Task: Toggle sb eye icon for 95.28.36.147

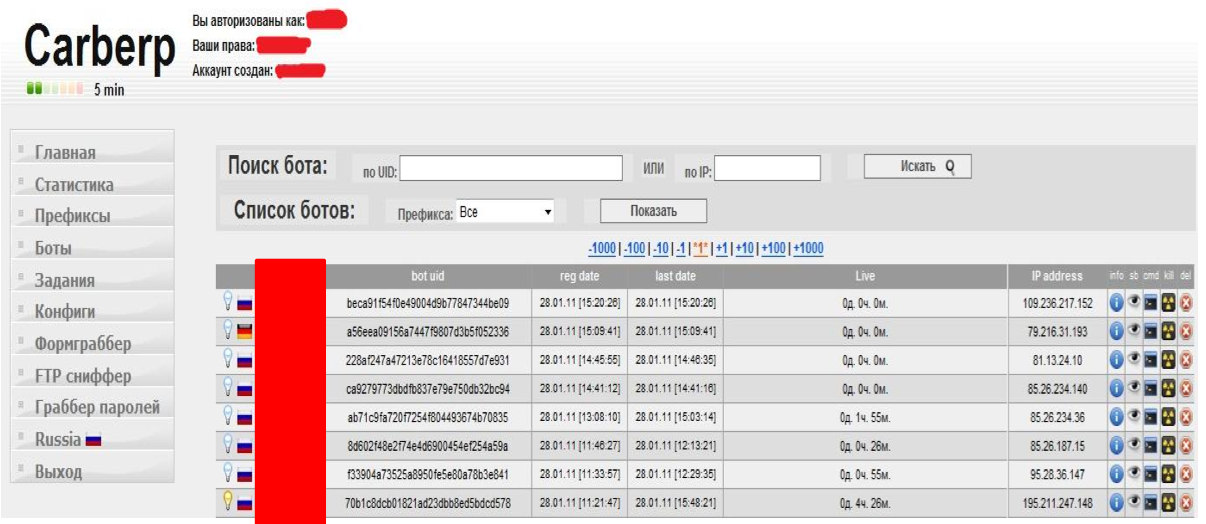Action: (1135, 474)
